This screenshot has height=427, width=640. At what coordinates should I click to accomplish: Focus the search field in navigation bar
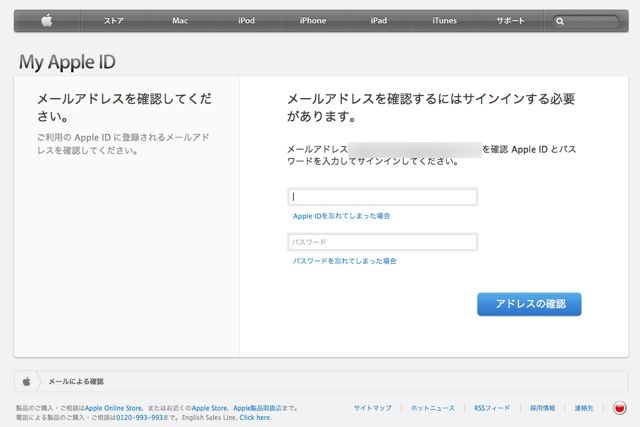586,21
